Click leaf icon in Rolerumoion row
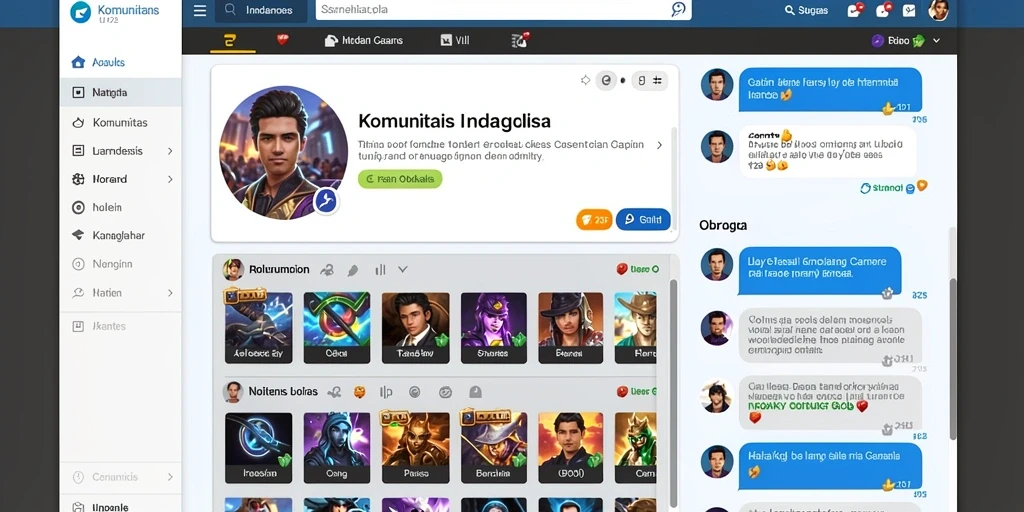 pos(353,270)
